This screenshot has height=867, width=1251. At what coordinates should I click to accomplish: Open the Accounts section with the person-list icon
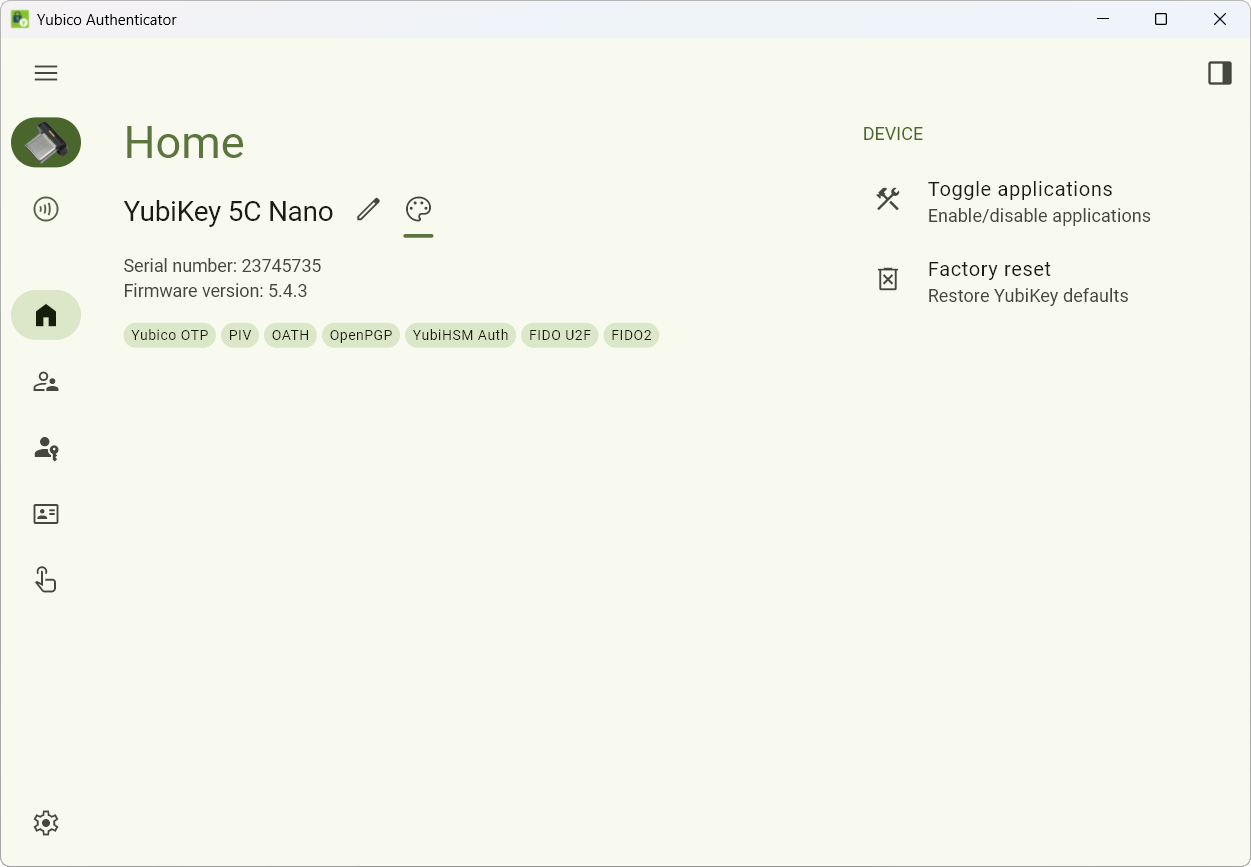coord(46,382)
